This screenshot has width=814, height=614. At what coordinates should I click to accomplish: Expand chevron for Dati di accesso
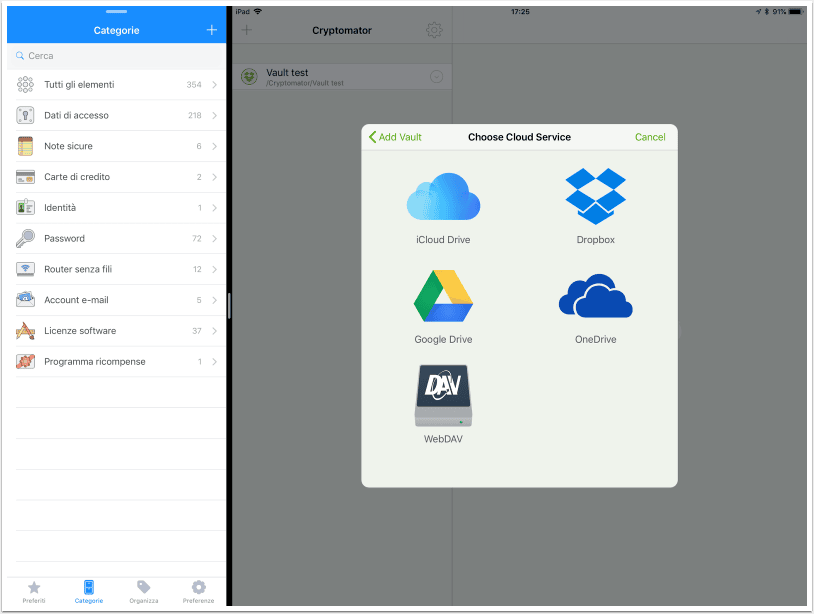coord(215,115)
